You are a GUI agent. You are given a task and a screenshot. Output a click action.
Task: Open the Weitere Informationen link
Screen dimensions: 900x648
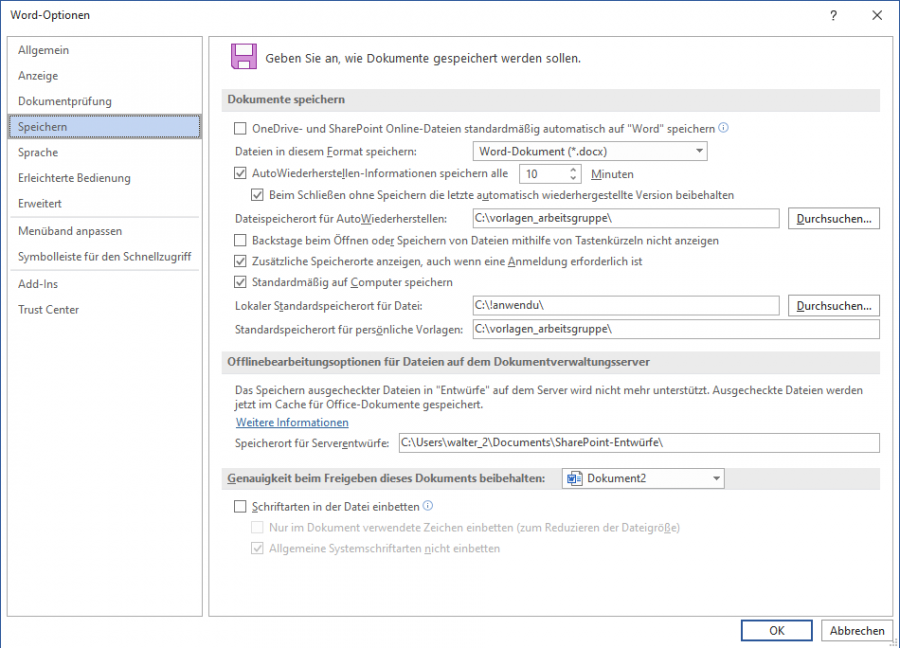(292, 422)
